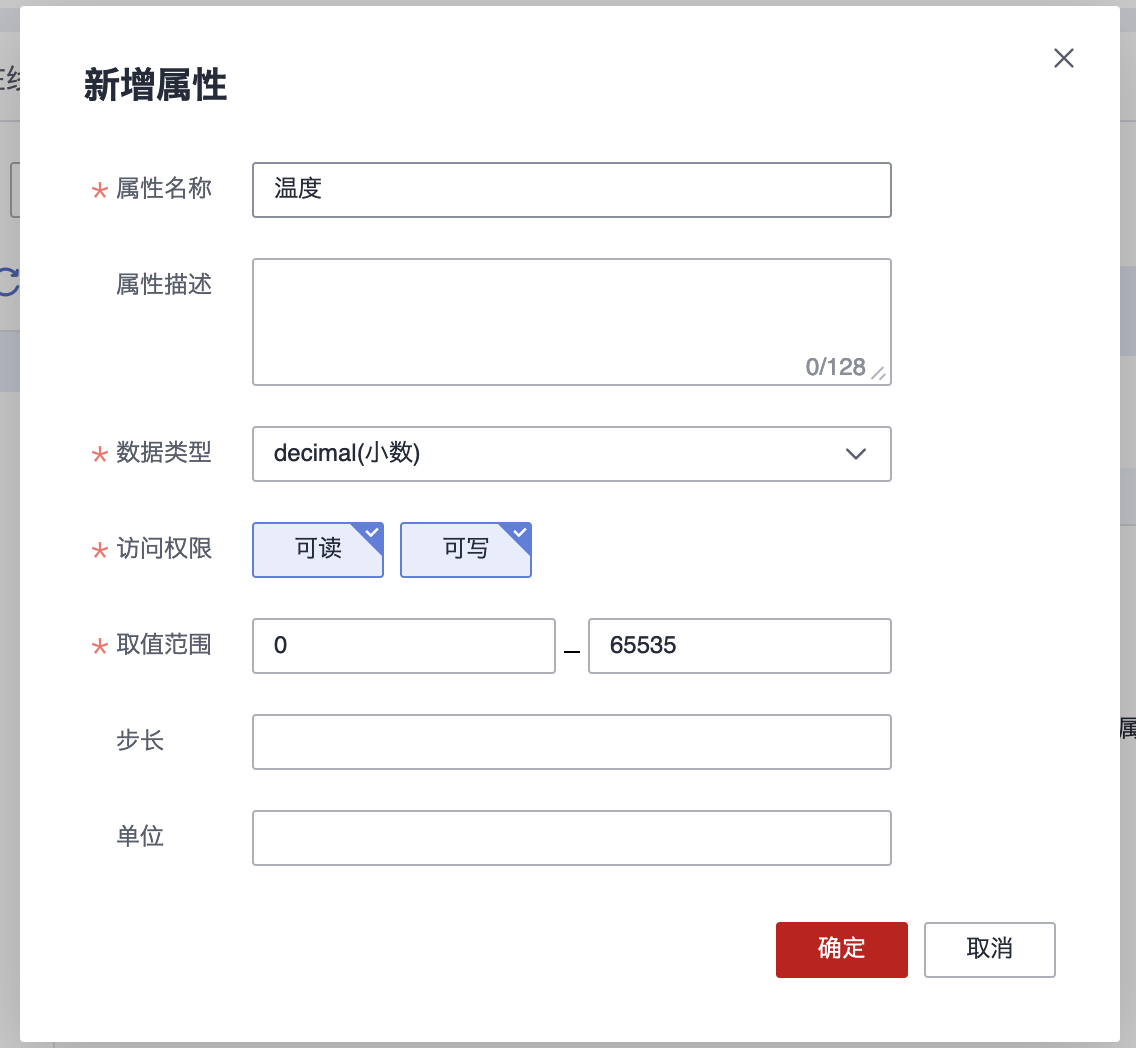Click the 新增属性 dialog title
The height and width of the screenshot is (1048, 1136).
click(155, 87)
